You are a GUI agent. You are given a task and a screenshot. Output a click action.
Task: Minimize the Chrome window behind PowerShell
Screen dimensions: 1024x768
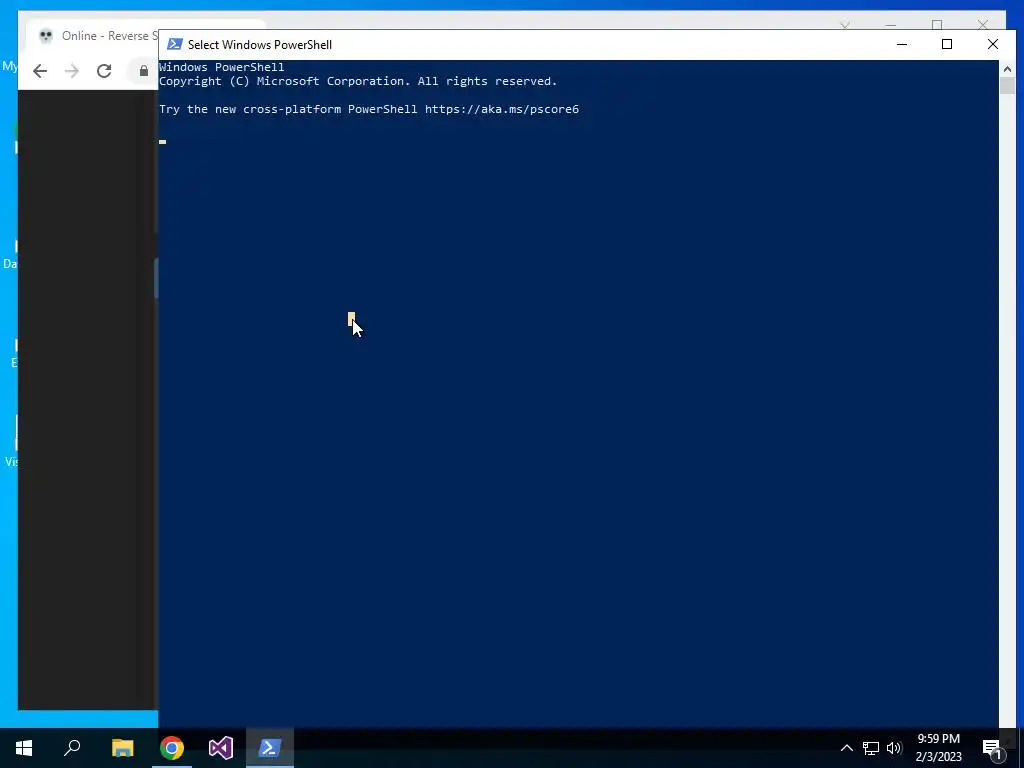[x=891, y=25]
